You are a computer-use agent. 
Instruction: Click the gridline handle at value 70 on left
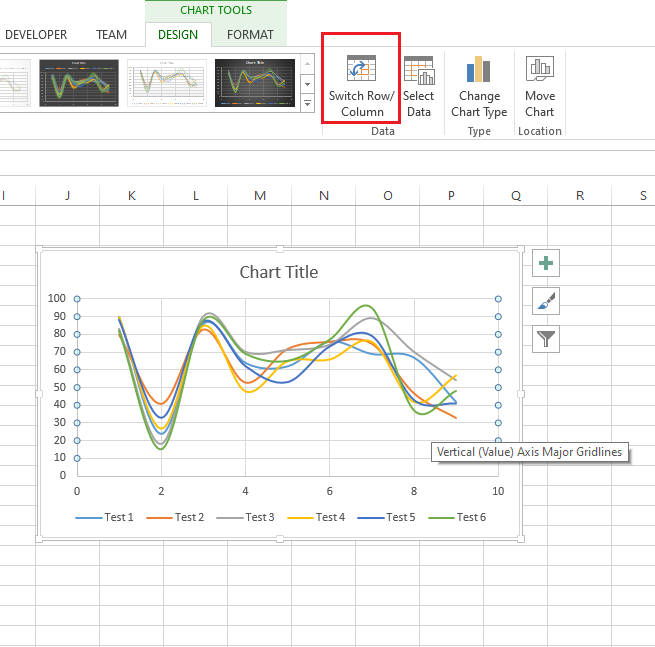77,352
